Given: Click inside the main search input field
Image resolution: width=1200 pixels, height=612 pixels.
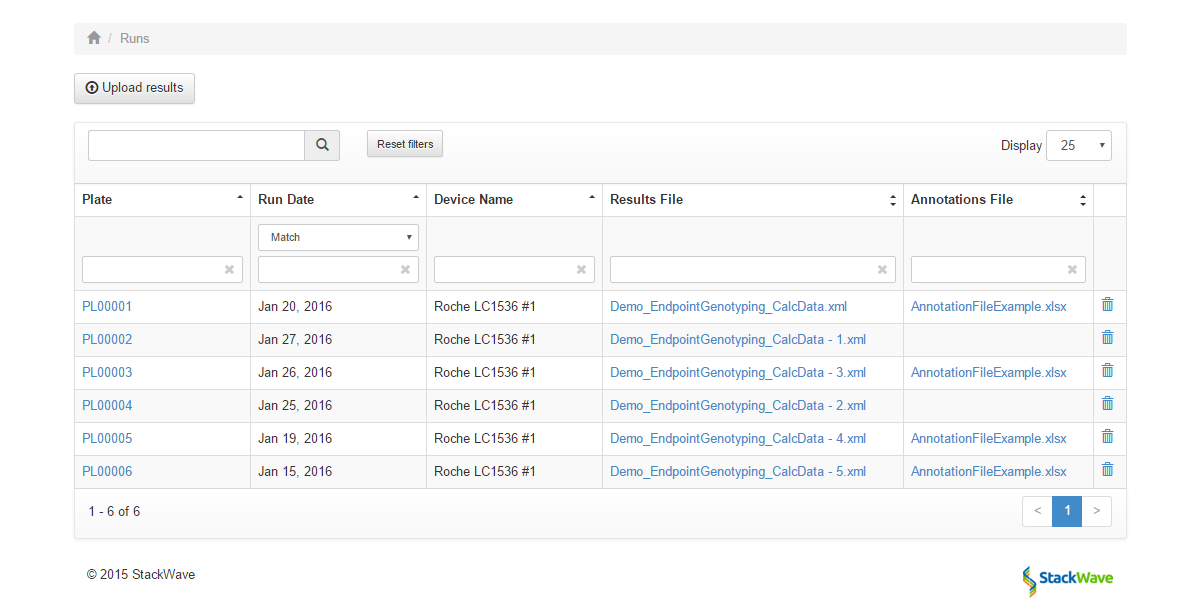Looking at the screenshot, I should 195,145.
